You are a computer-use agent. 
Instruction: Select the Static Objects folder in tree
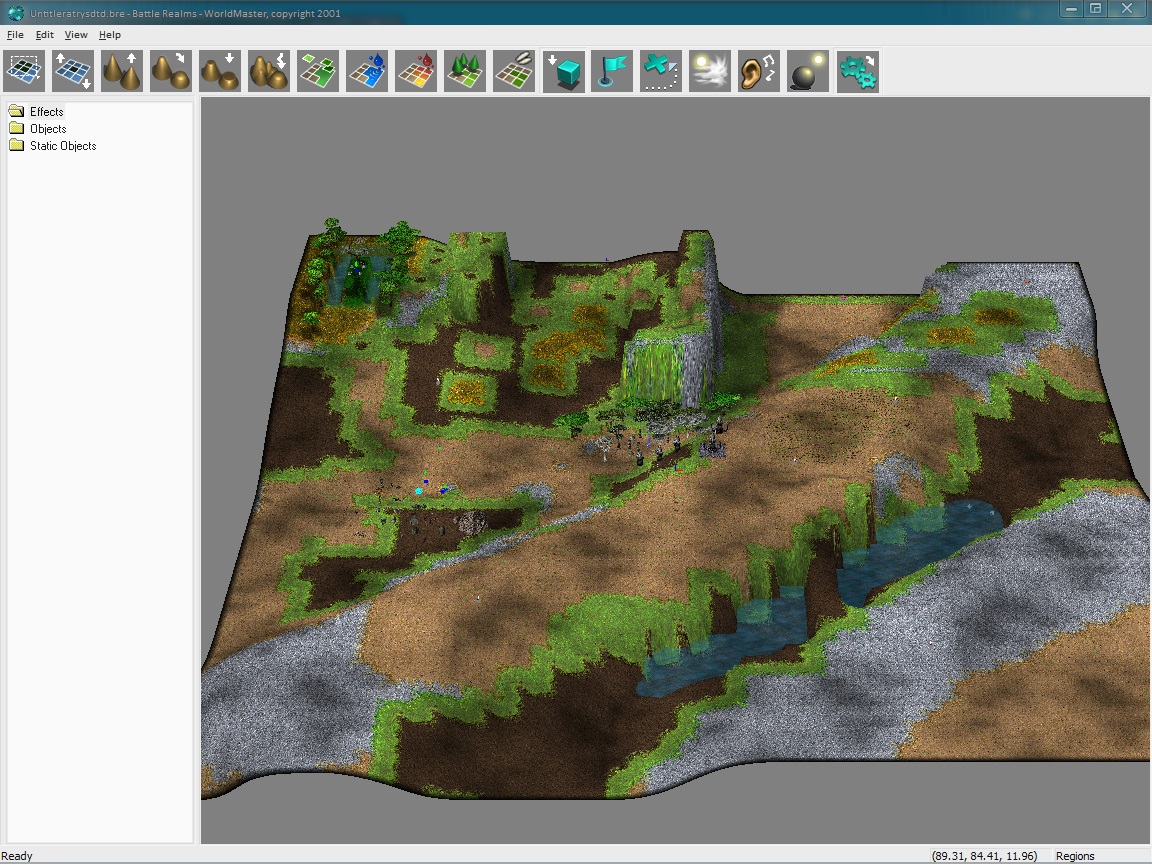click(x=62, y=145)
